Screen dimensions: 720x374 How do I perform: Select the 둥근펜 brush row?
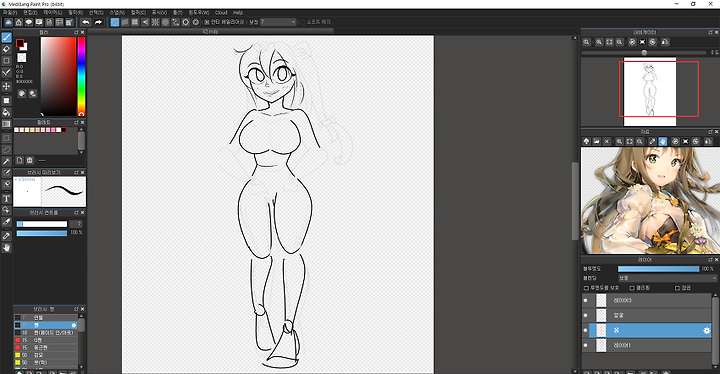coord(46,347)
